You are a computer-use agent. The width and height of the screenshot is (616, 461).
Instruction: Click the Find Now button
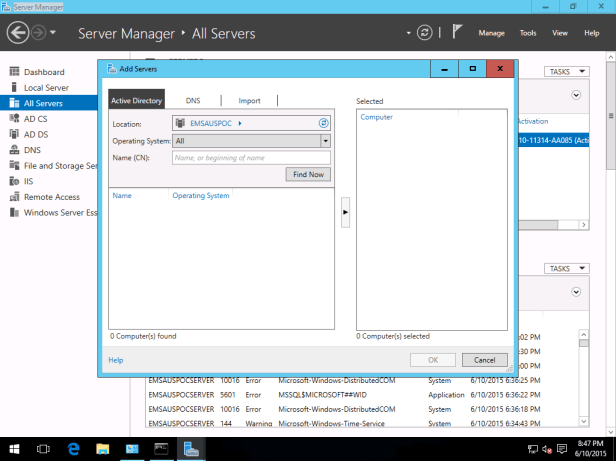pos(308,174)
